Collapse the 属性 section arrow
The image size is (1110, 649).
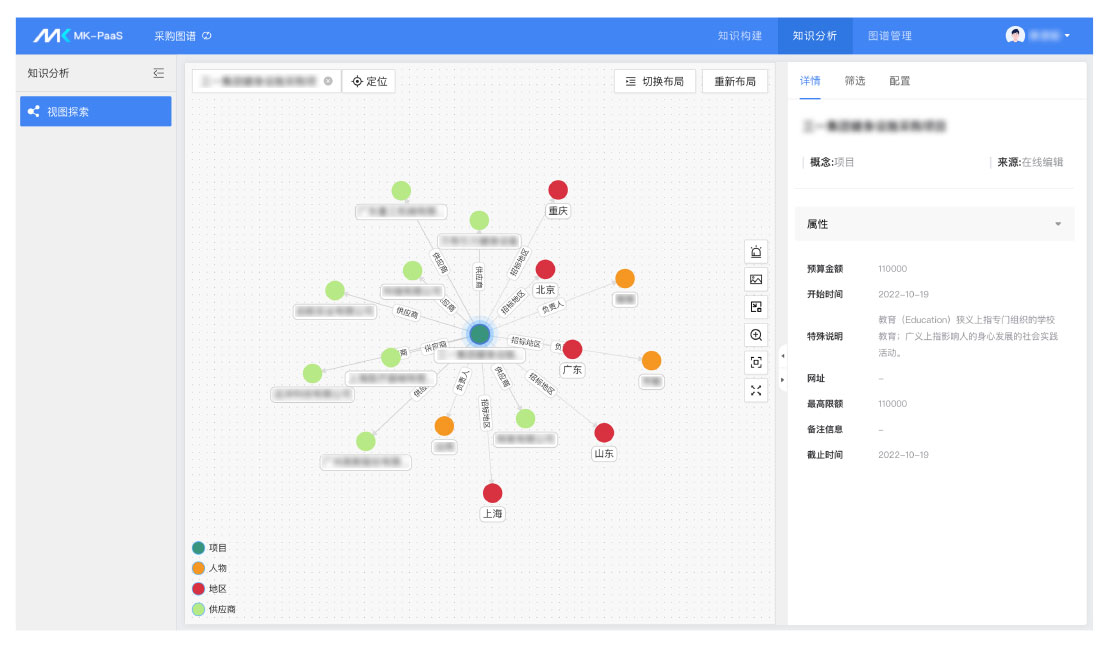(x=1058, y=224)
